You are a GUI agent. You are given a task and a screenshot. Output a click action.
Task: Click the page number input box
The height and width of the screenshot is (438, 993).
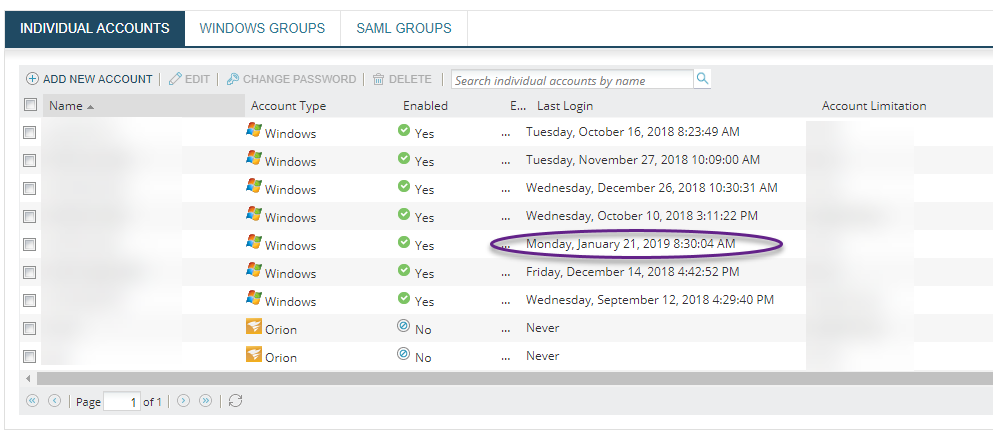[x=122, y=402]
